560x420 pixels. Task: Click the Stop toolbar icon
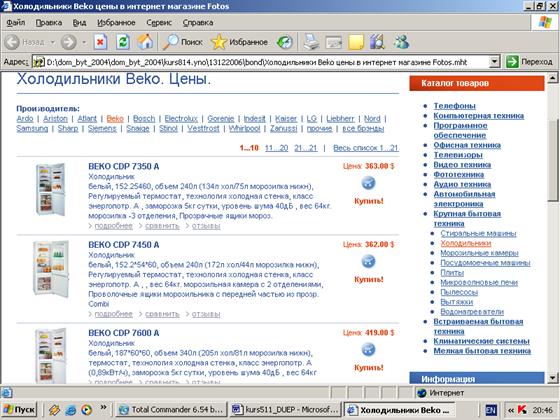click(100, 42)
